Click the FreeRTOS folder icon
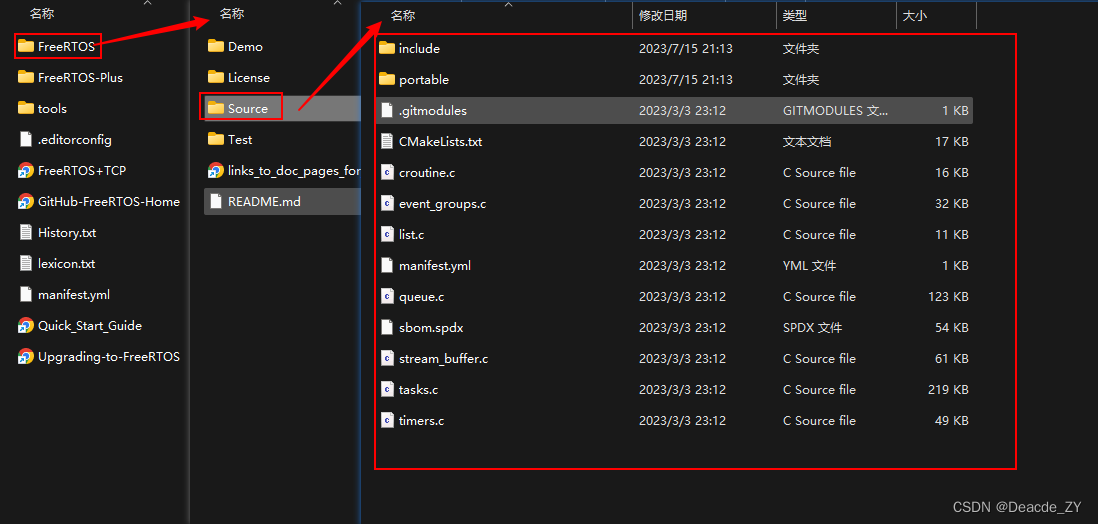This screenshot has height=524, width=1098. (26, 46)
